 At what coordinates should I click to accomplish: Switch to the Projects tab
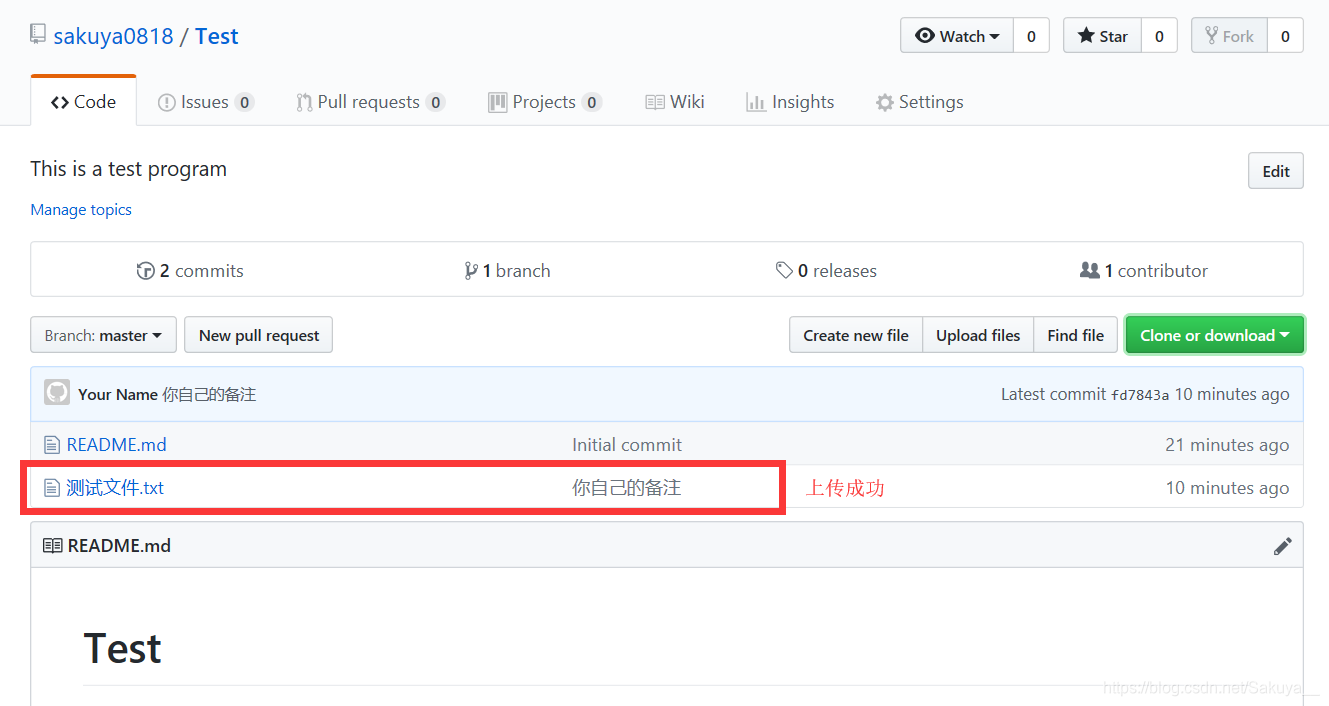coord(545,102)
